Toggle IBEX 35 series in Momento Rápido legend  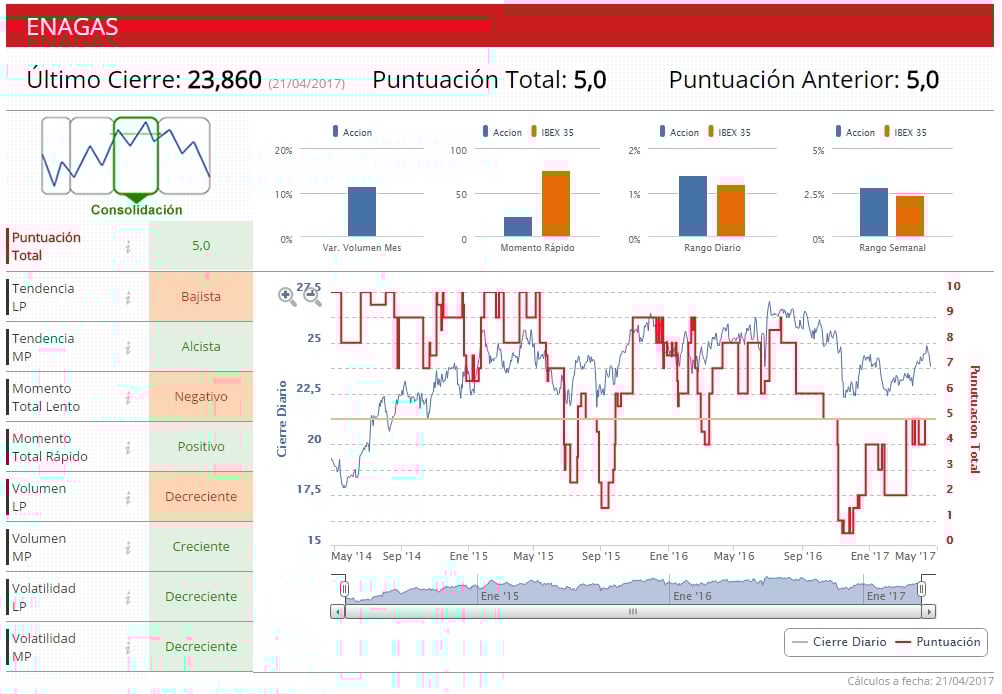coord(552,132)
